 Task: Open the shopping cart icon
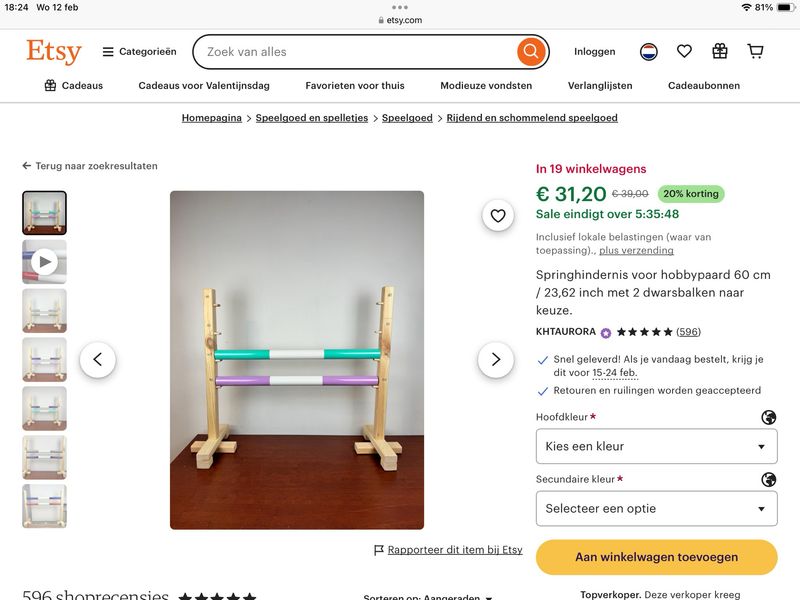click(x=755, y=51)
